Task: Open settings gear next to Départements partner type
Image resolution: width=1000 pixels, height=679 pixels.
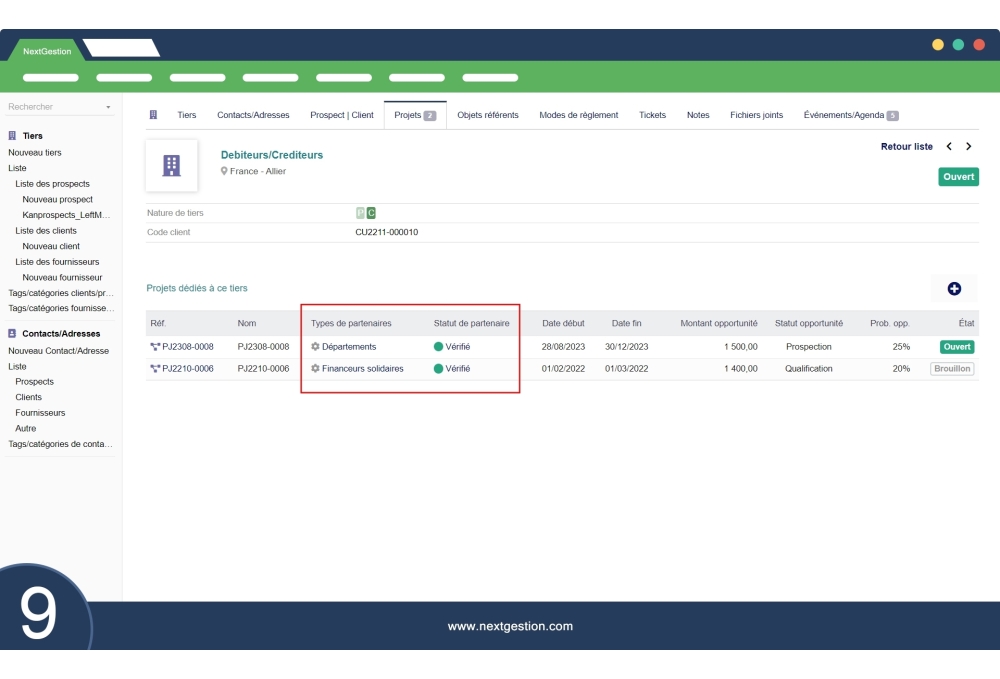Action: [x=313, y=345]
